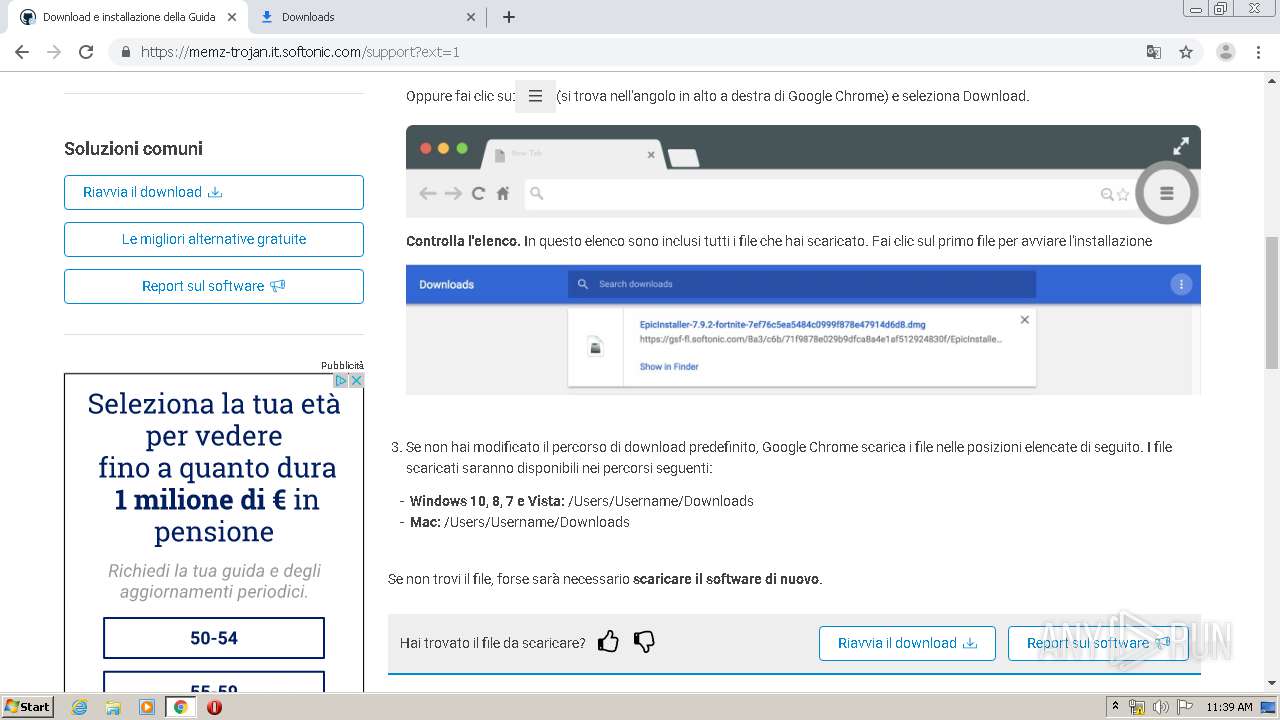Click the taskbar clock 11:39 AM

1229,707
